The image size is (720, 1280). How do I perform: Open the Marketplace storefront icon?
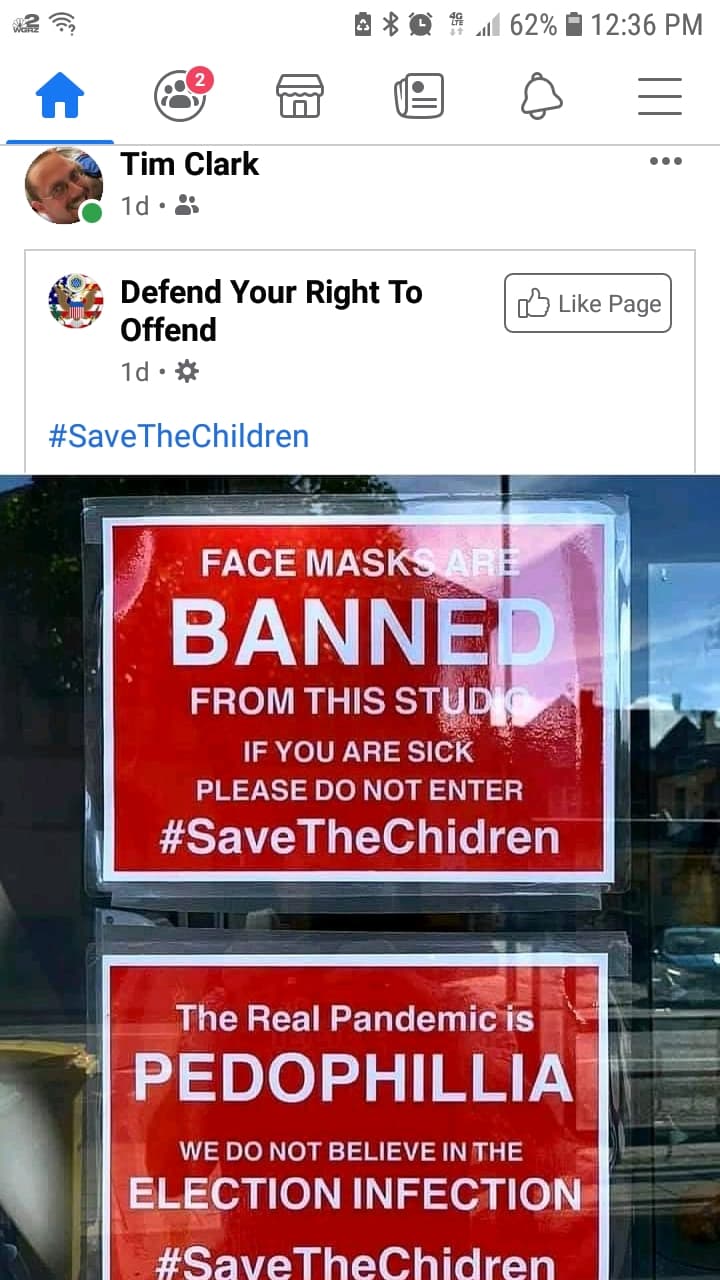(x=300, y=97)
